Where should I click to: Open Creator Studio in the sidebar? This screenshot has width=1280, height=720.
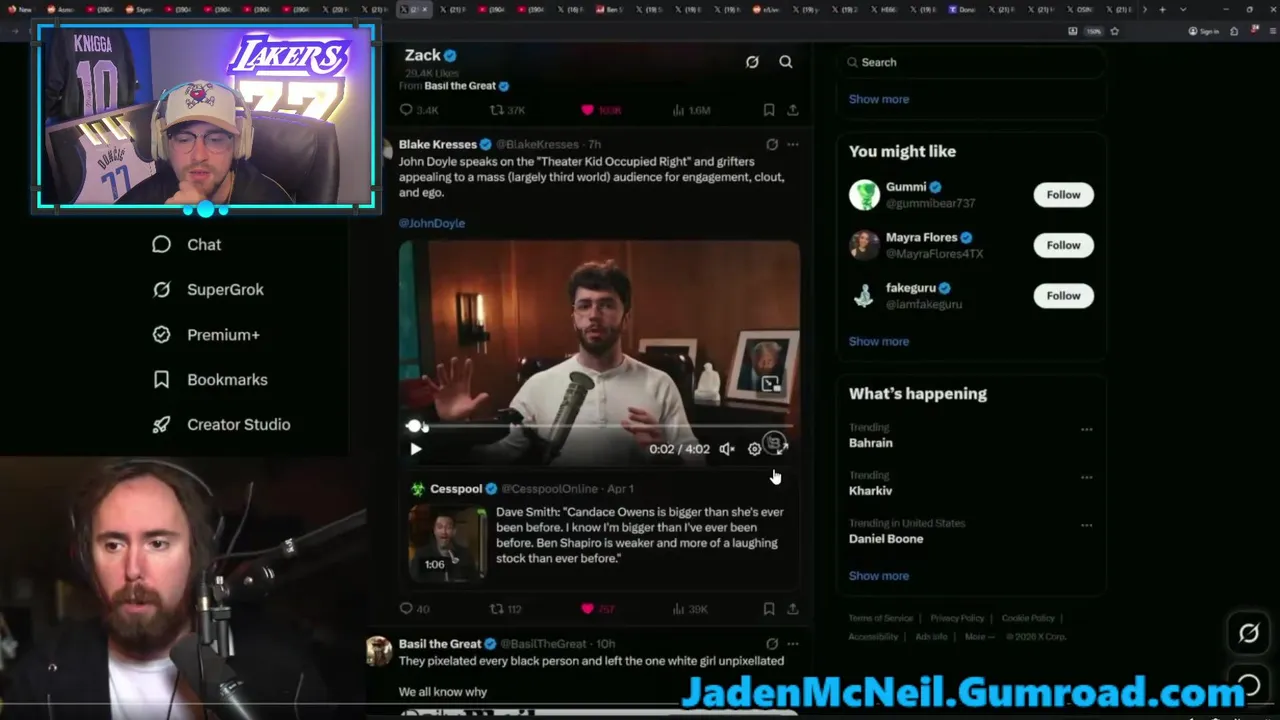[221, 425]
